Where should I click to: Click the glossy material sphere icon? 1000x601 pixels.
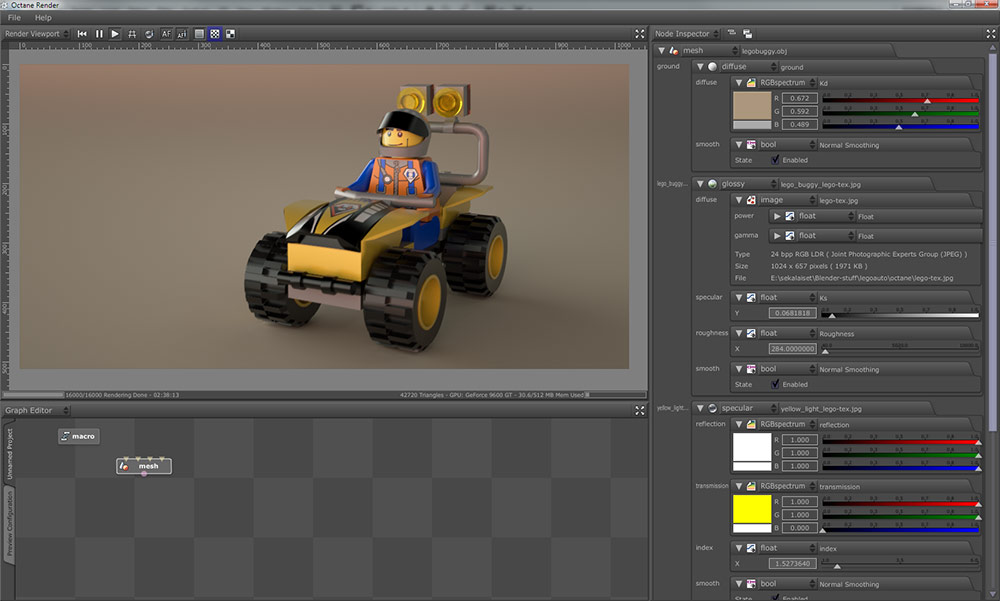pyautogui.click(x=712, y=184)
